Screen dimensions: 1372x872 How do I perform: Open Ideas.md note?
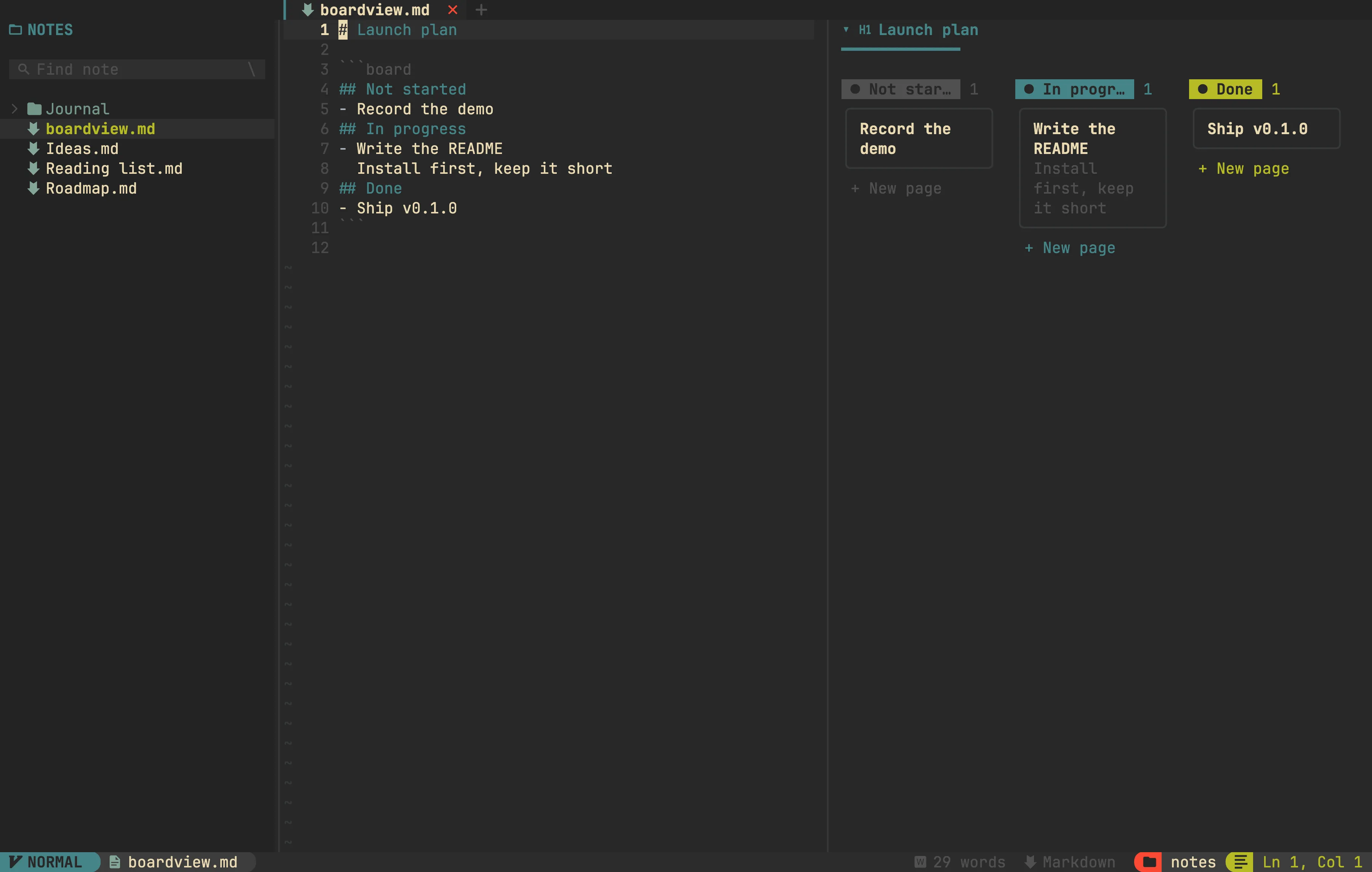tap(82, 149)
